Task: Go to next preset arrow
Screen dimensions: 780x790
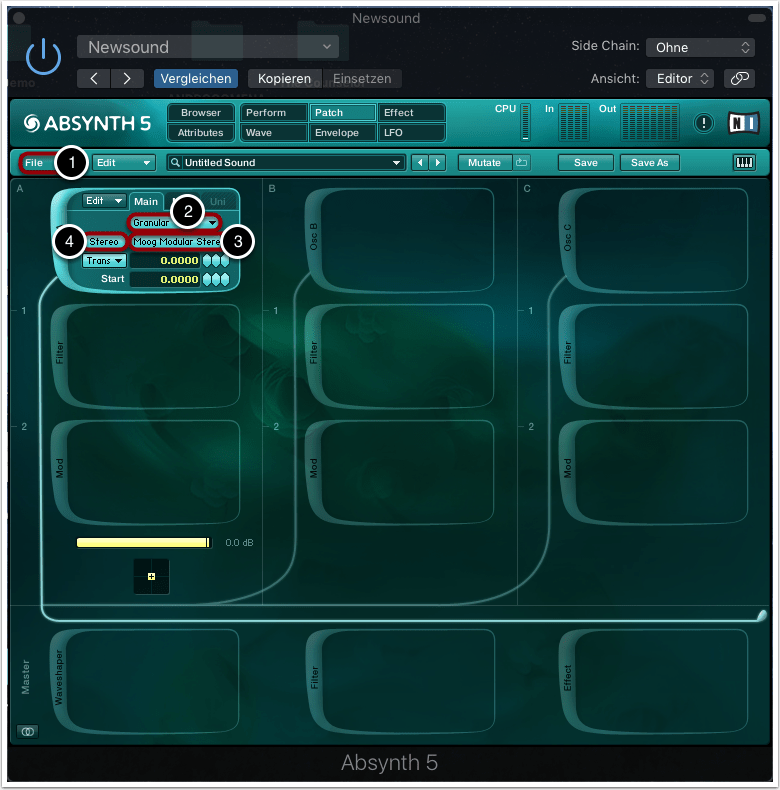Action: click(127, 79)
